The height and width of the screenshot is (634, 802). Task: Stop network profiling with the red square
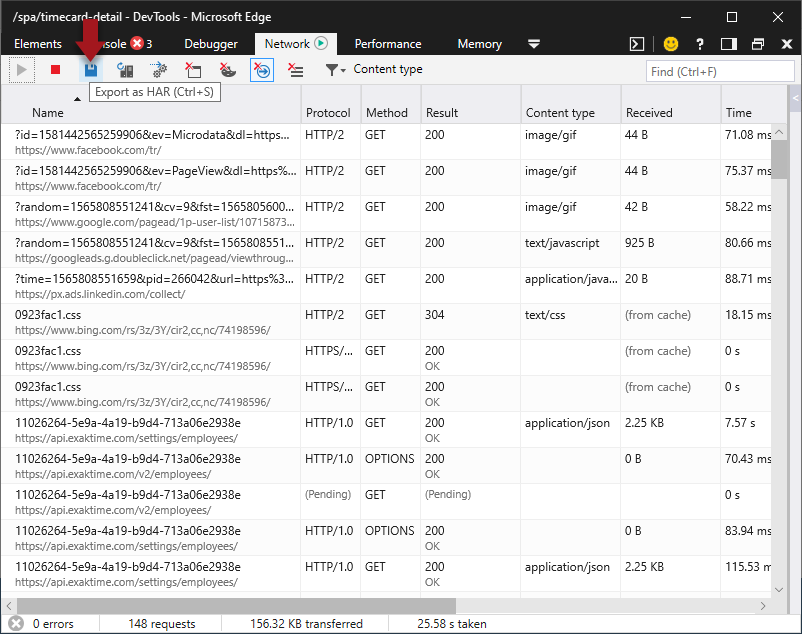tap(55, 70)
